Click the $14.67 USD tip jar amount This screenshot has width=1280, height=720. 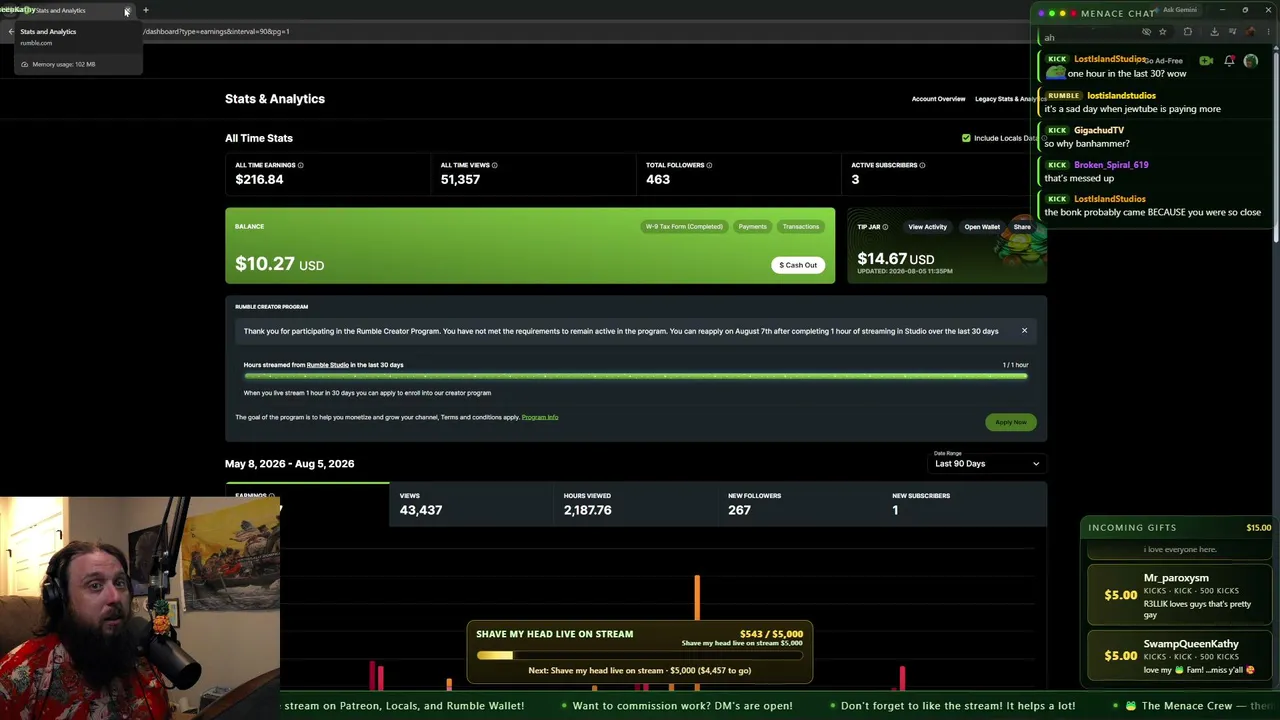click(x=895, y=259)
